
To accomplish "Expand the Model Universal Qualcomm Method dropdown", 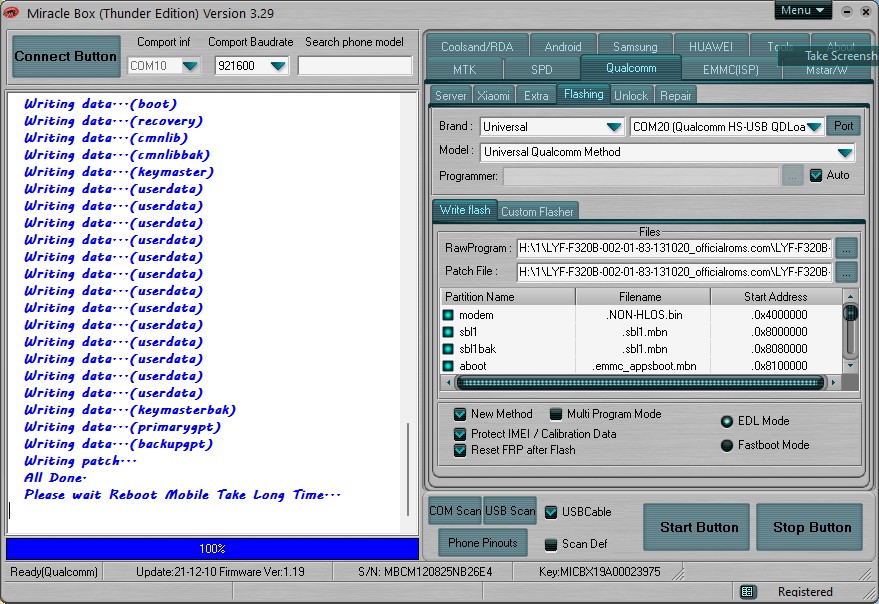I will (845, 153).
